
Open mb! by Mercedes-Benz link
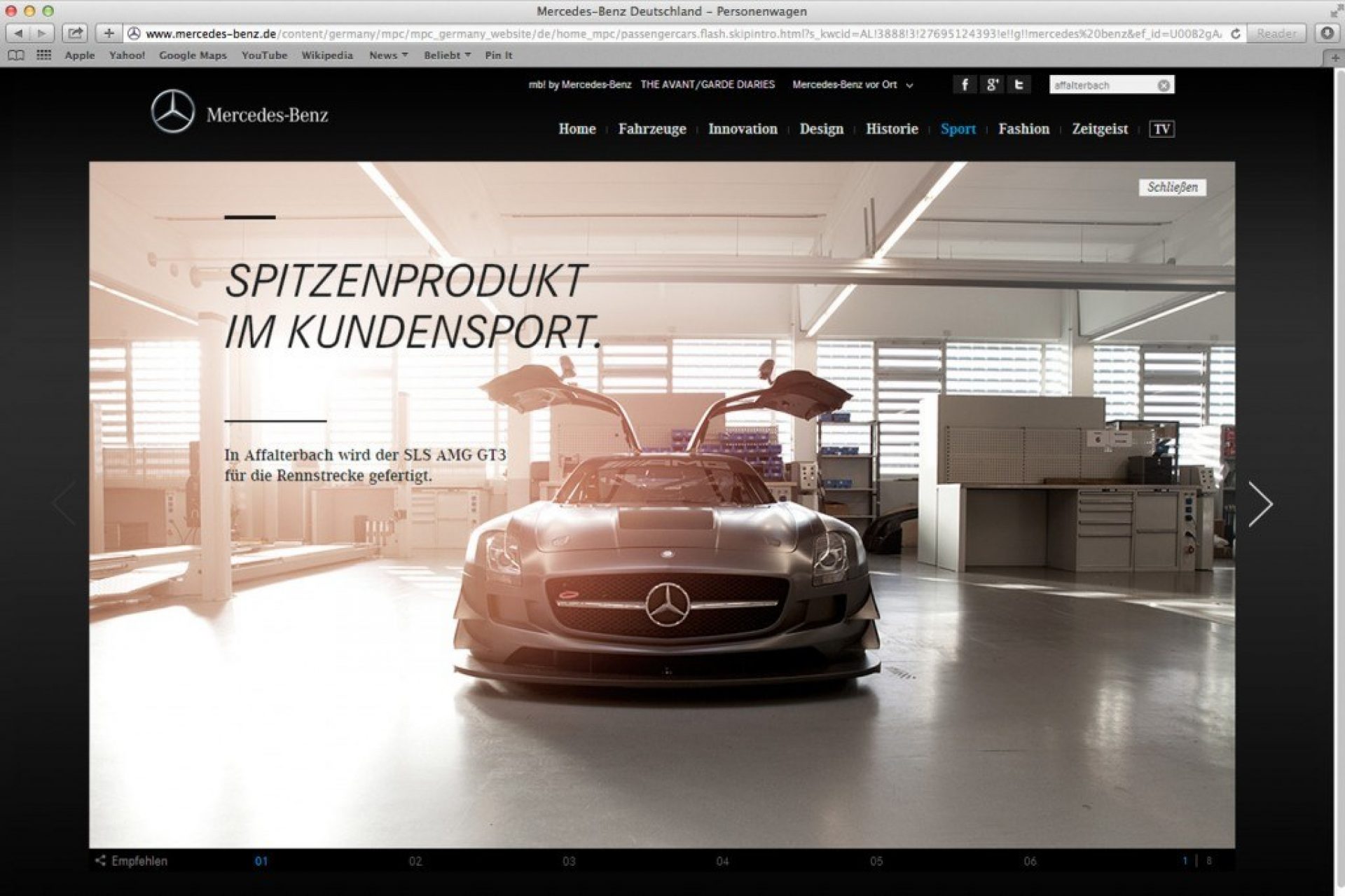579,85
